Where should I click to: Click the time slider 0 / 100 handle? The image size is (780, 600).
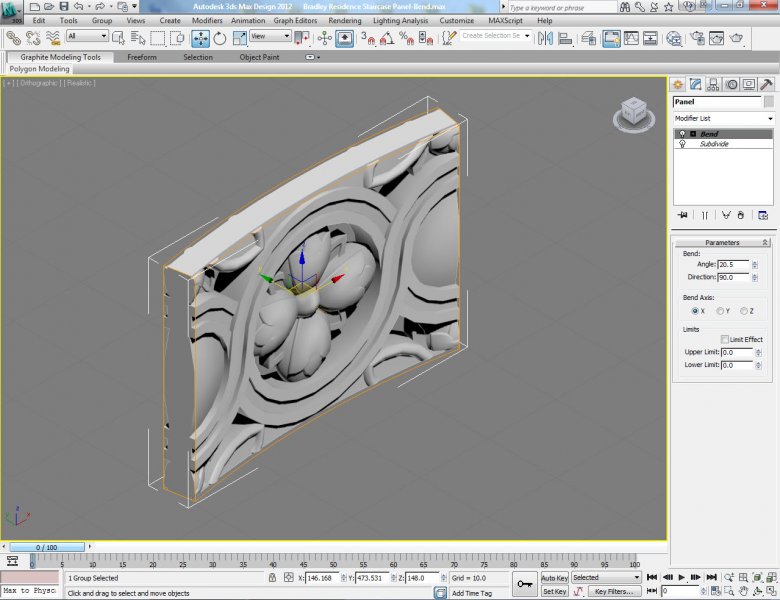click(47, 547)
